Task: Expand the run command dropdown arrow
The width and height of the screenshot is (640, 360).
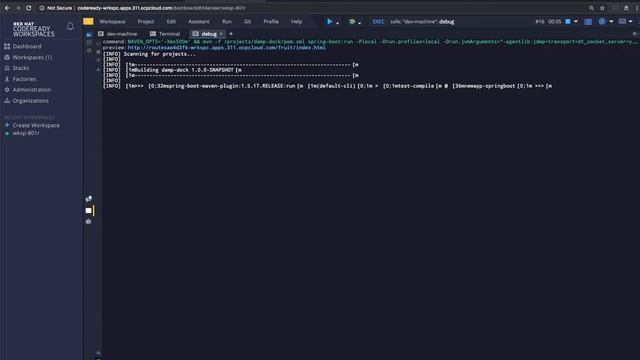Action: [x=338, y=23]
